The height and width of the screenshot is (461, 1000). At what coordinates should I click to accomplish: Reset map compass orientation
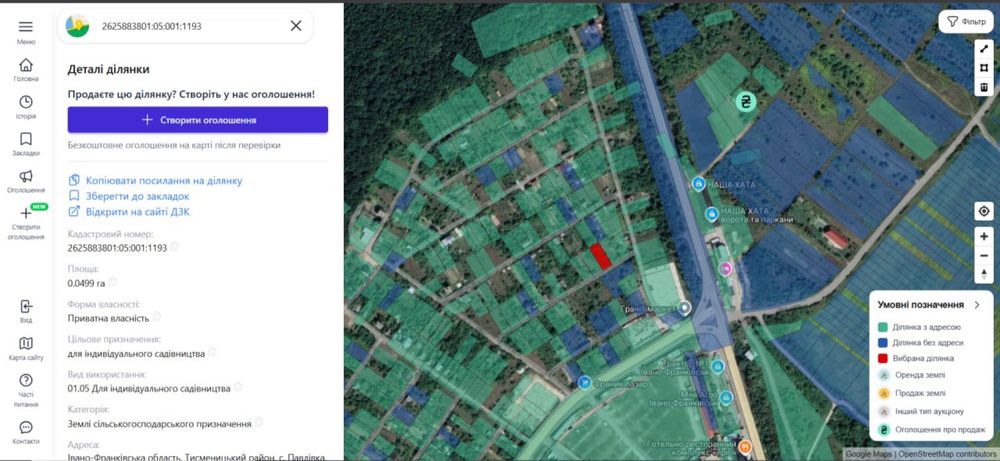point(984,275)
